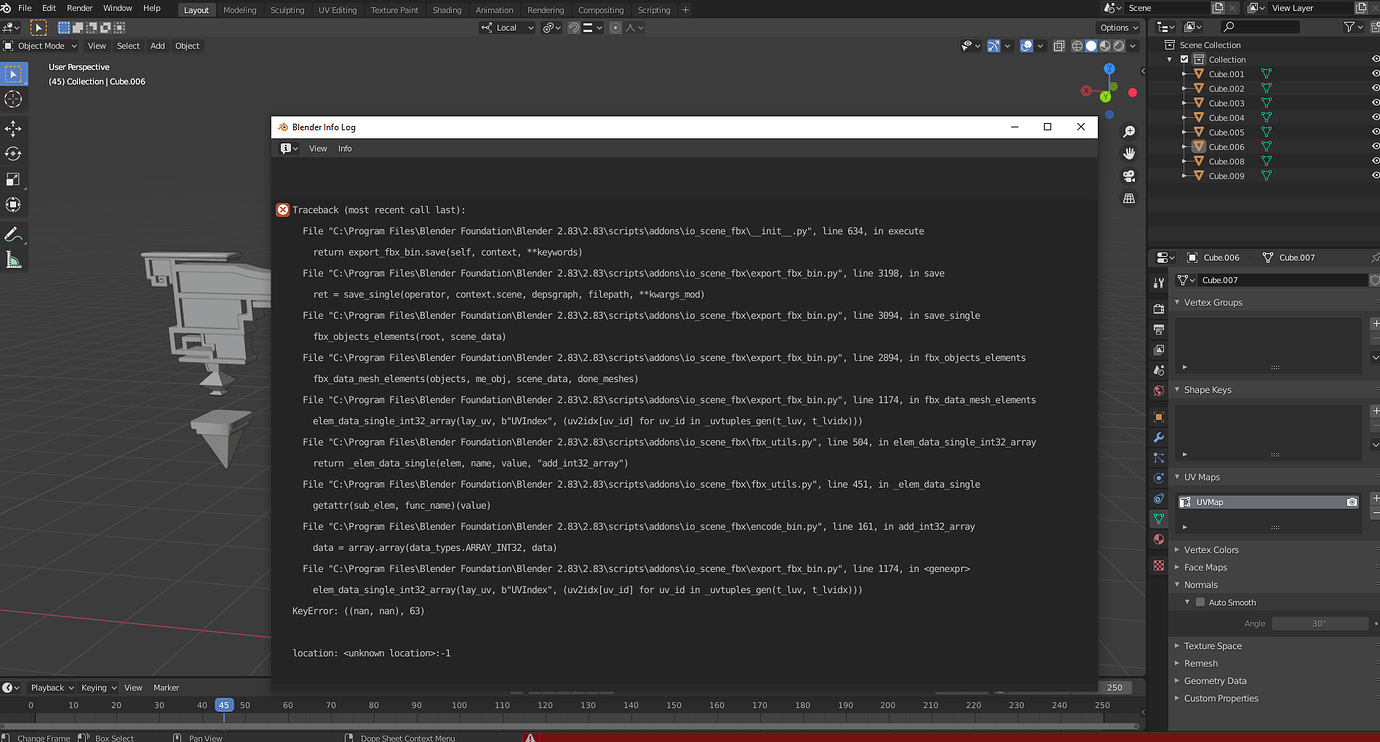Open the Object Mode dropdown
Screen dimensions: 1380x742
point(40,46)
